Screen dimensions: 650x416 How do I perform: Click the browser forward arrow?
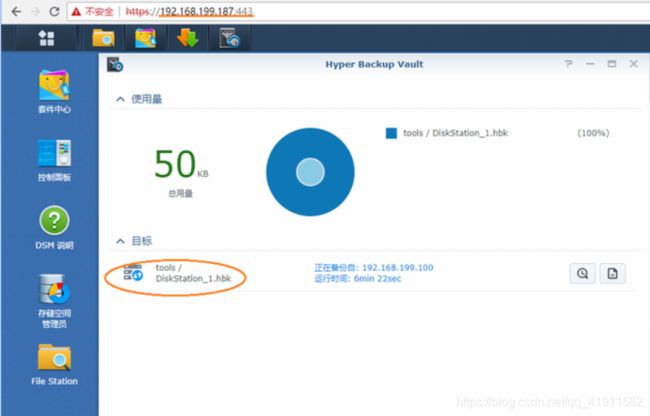36,11
